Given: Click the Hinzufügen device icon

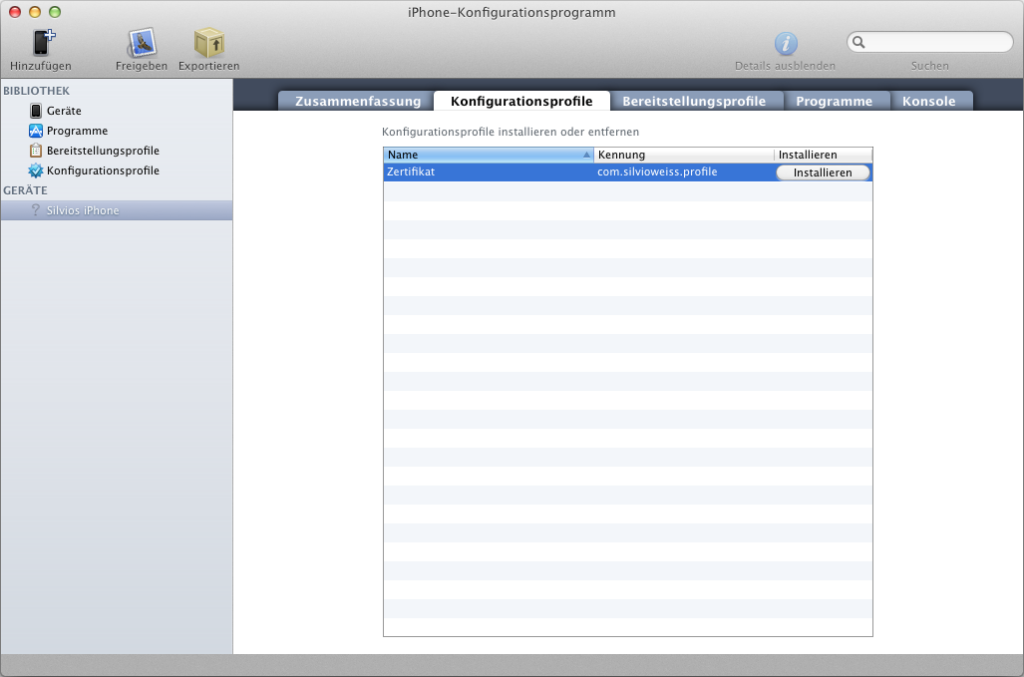Looking at the screenshot, I should click(43, 42).
